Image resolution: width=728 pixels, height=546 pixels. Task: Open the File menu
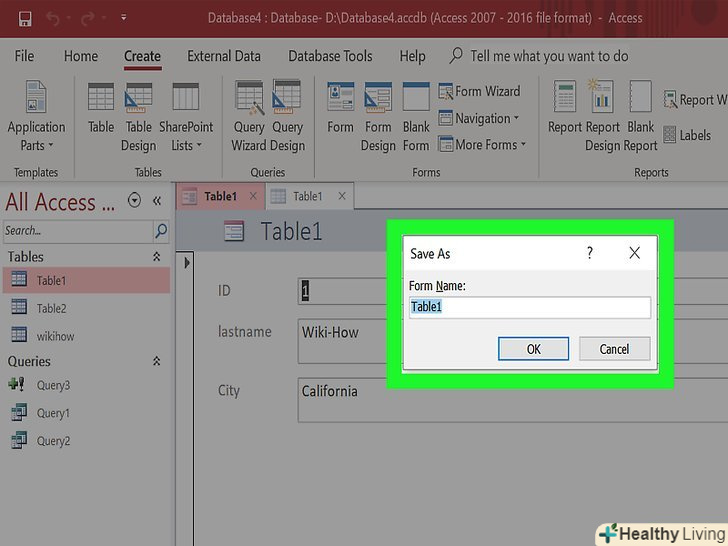pos(24,56)
